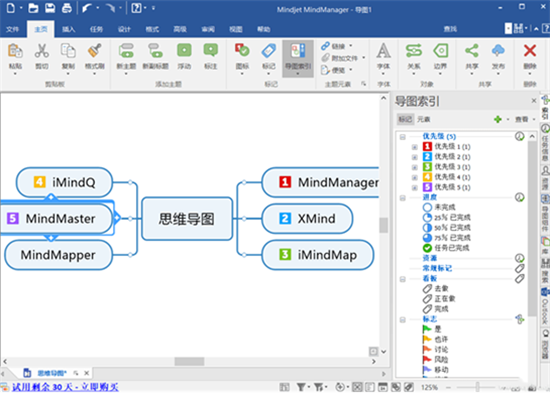Expand the Priority 1 (优先级 1) item

pyautogui.click(x=414, y=147)
